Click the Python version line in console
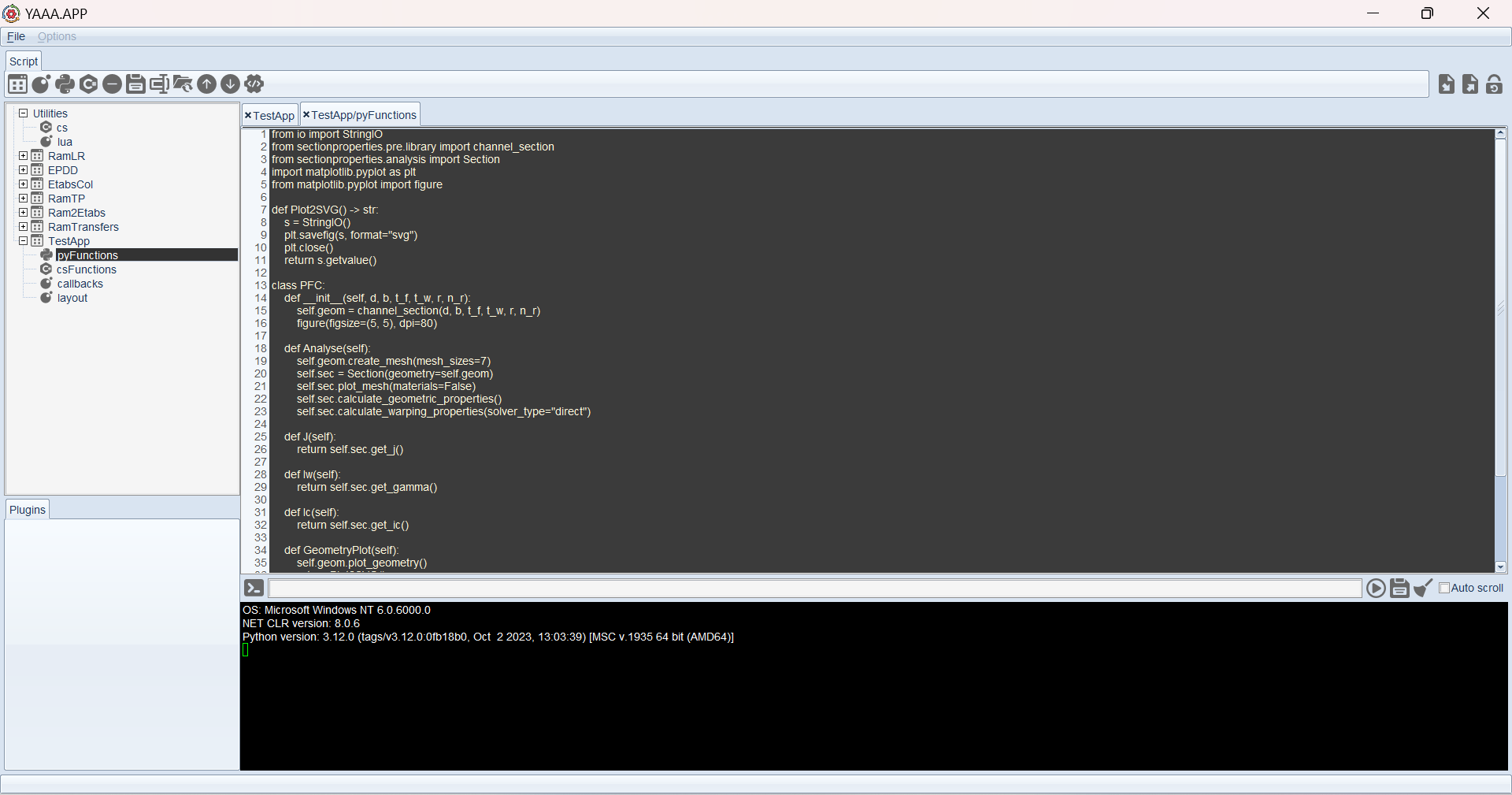The width and height of the screenshot is (1512, 795). pos(488,637)
